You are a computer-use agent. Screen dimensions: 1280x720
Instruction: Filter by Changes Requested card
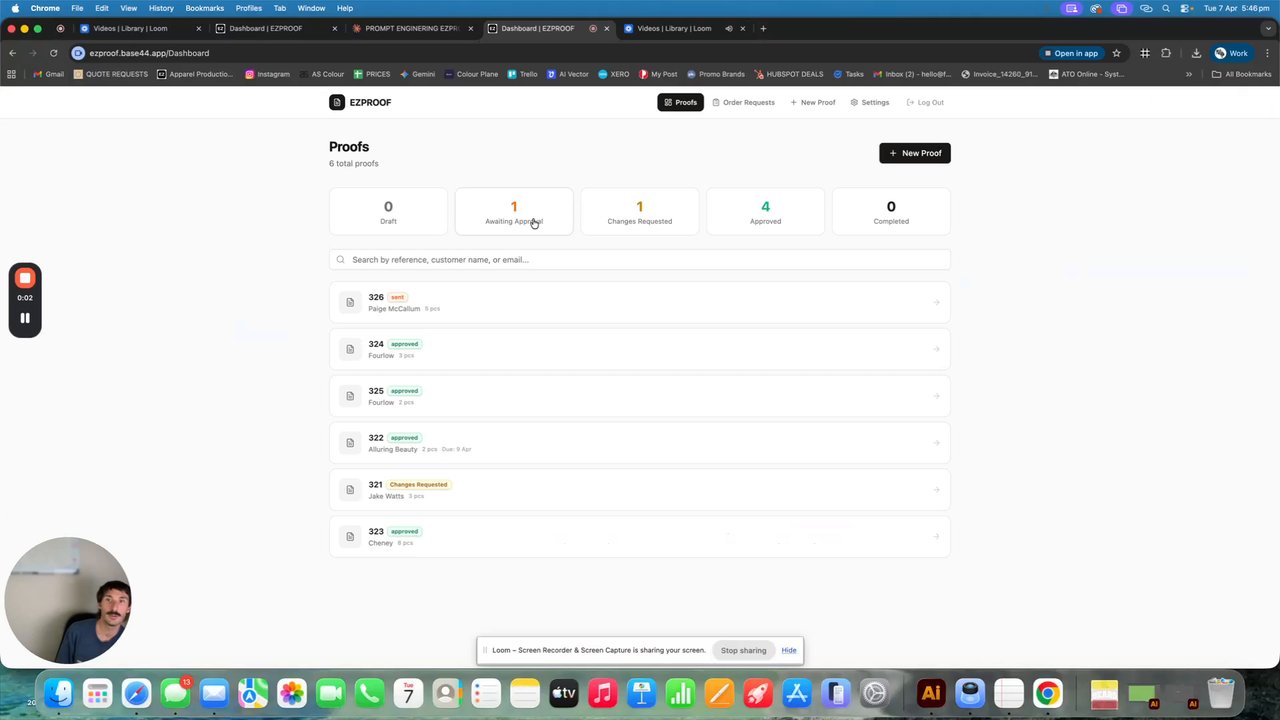[640, 211]
